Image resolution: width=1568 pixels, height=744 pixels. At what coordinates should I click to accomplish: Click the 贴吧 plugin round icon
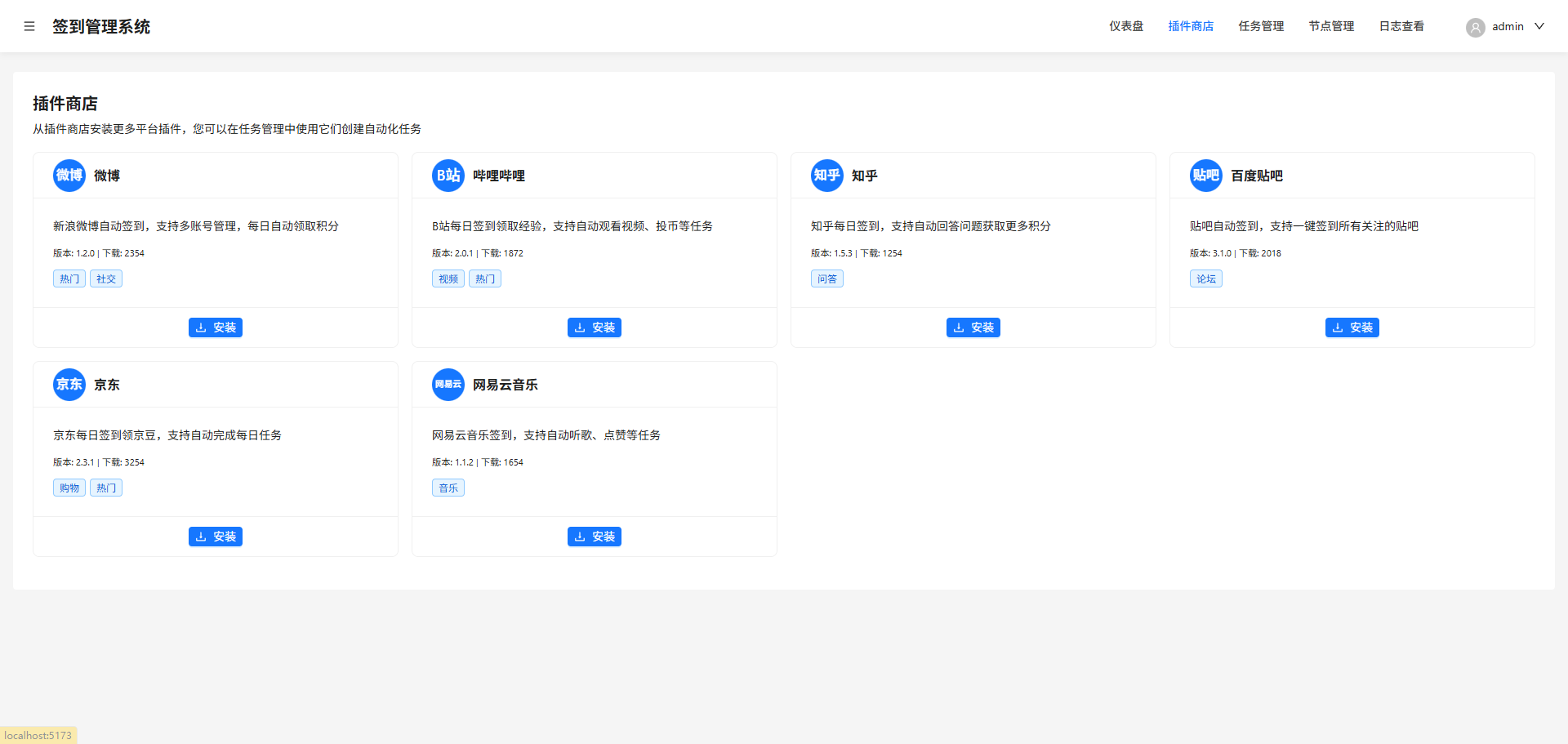[1206, 176]
